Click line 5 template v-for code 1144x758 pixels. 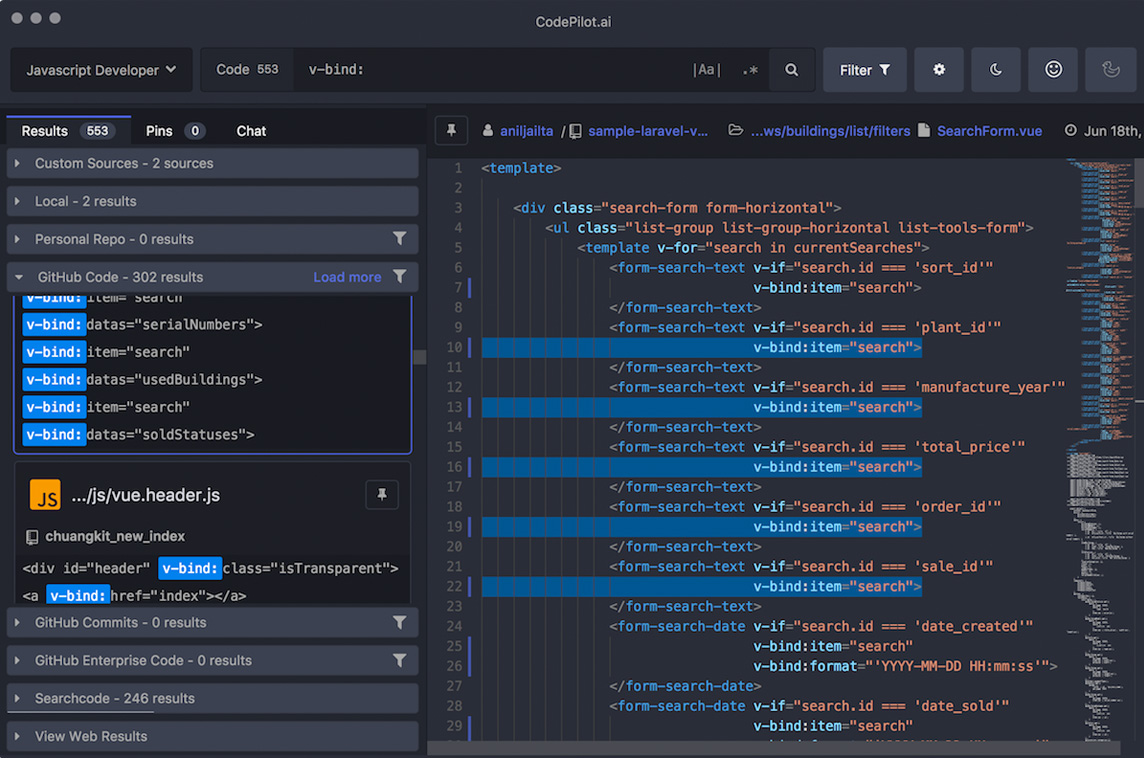pos(753,248)
